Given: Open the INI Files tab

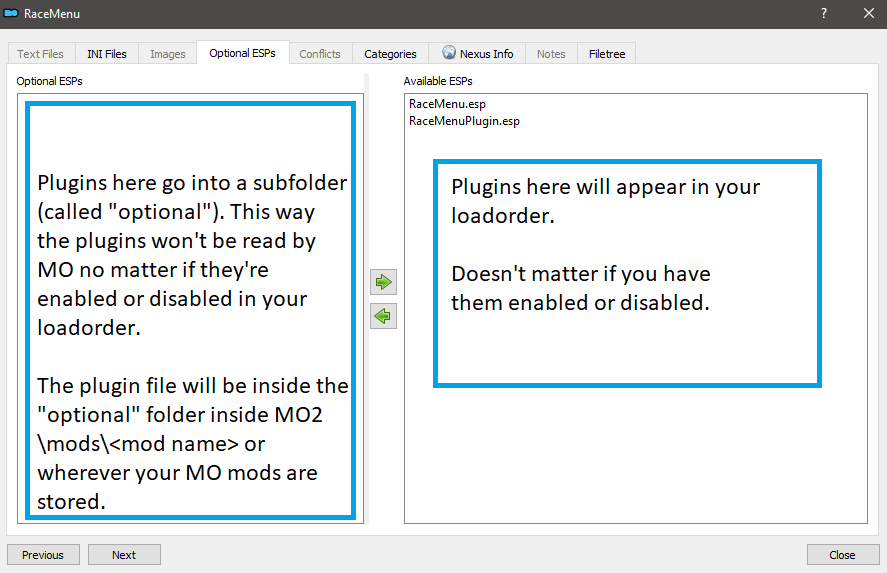Looking at the screenshot, I should [x=106, y=54].
